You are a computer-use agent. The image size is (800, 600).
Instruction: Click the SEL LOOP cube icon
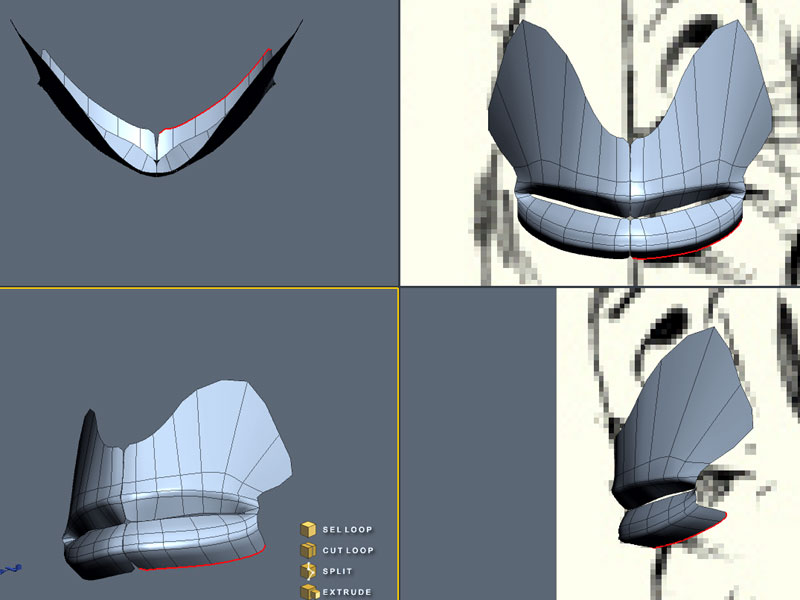pyautogui.click(x=308, y=530)
